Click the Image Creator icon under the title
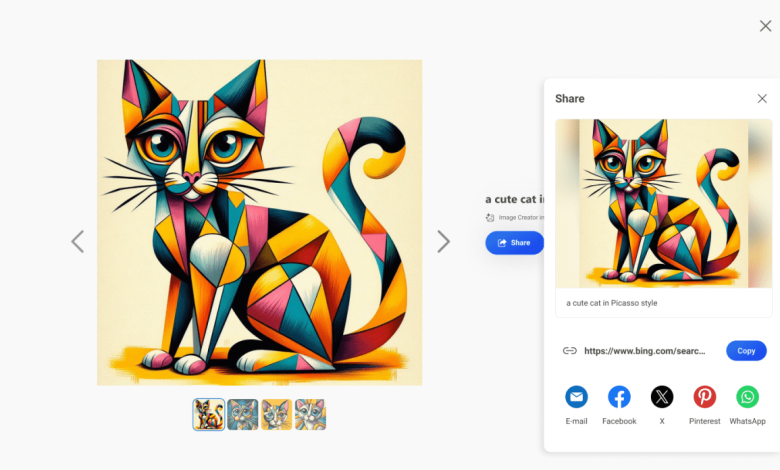Viewport: 780px width, 470px height. (x=490, y=217)
